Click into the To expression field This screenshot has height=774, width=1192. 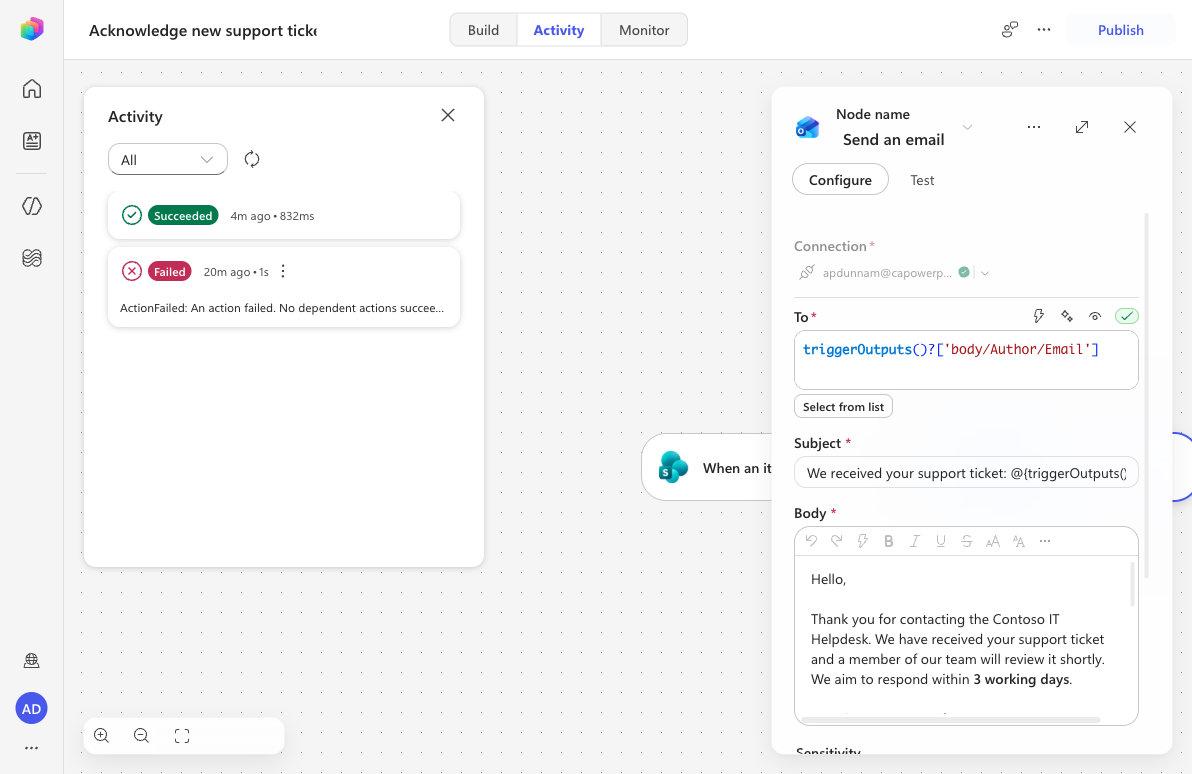coord(965,360)
